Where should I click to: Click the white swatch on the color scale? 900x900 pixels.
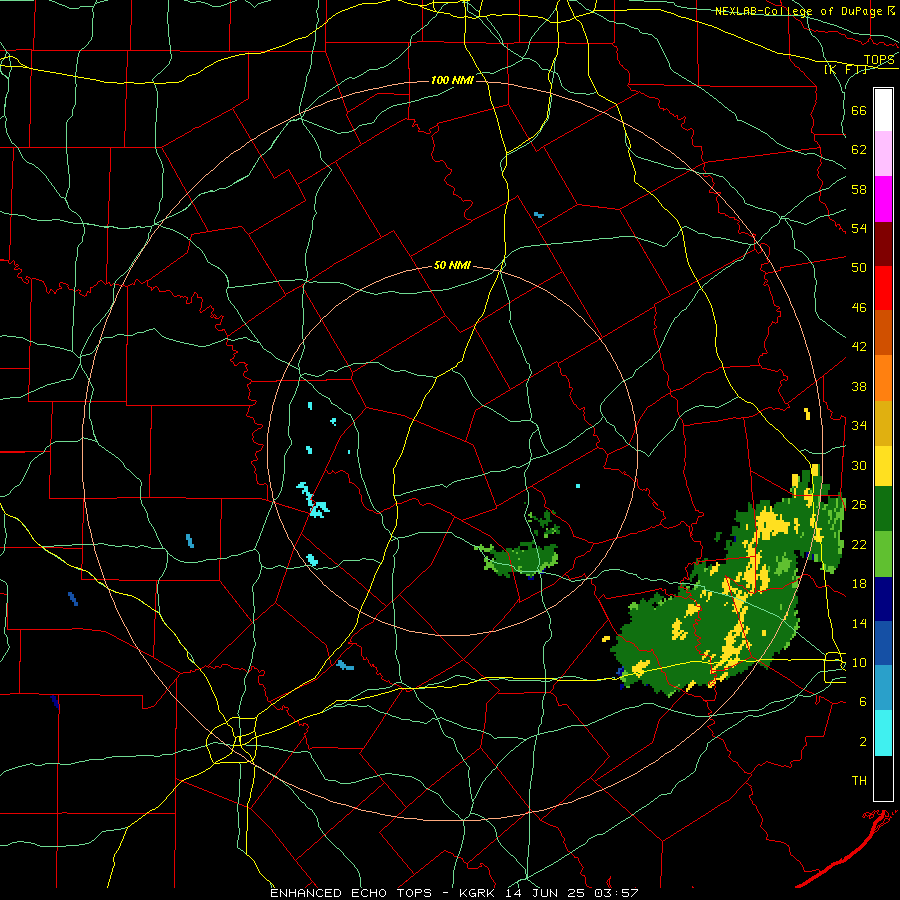(x=883, y=110)
